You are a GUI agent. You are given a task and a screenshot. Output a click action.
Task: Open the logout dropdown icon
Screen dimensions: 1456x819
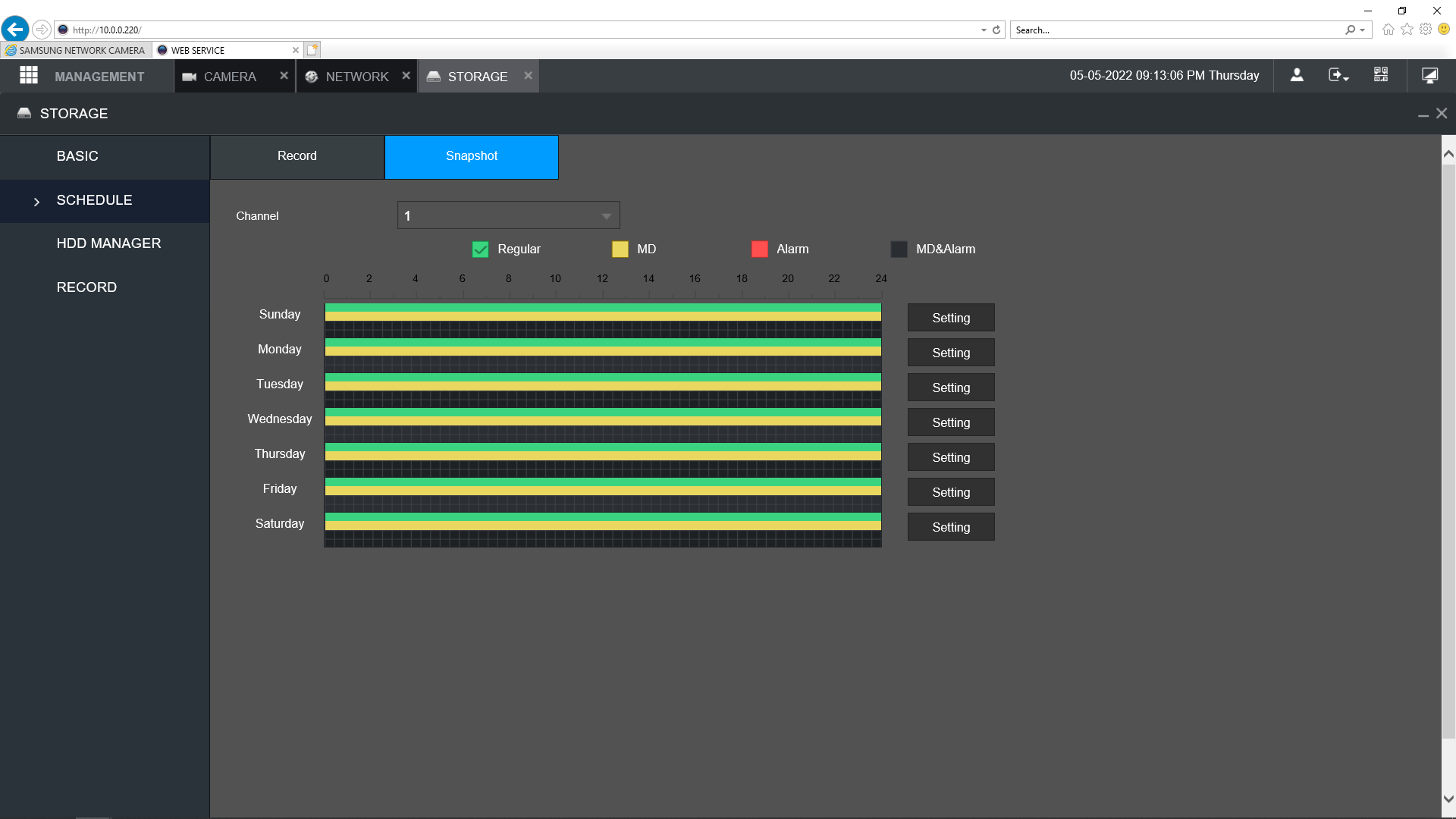[x=1338, y=75]
